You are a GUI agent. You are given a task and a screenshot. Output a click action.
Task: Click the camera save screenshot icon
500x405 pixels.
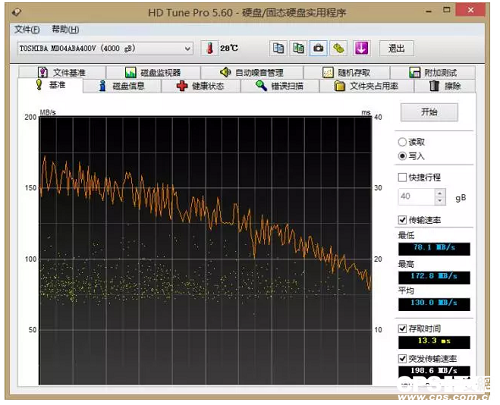point(318,48)
